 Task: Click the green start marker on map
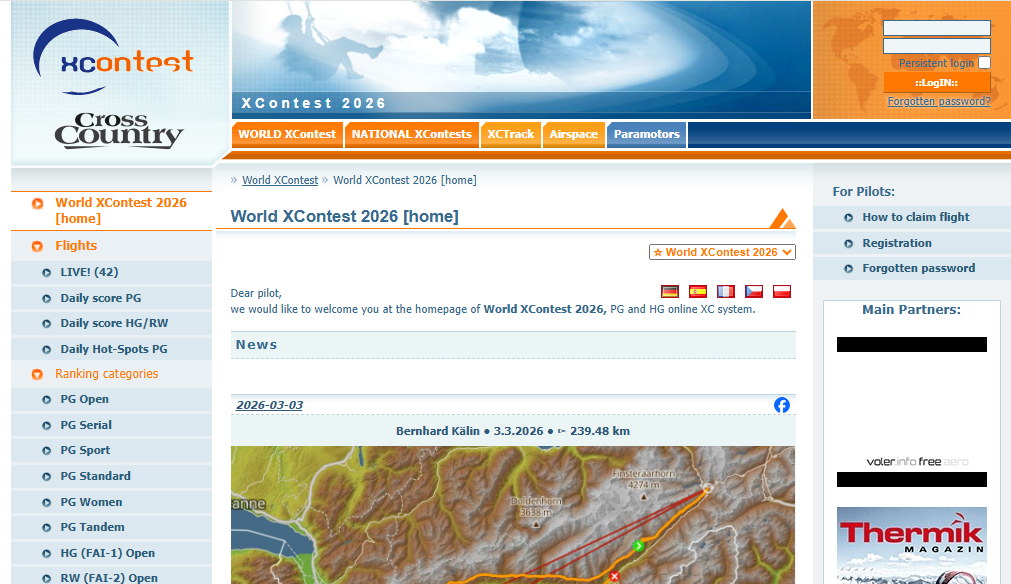tap(638, 546)
